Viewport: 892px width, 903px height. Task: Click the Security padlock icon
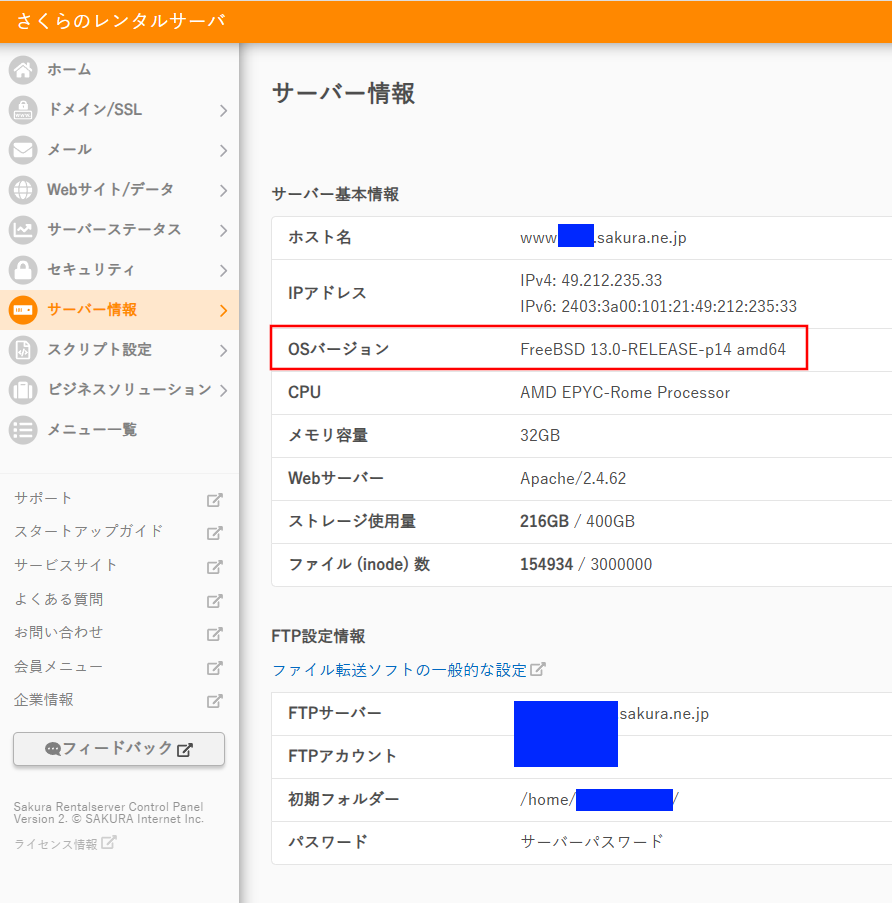(x=23, y=270)
